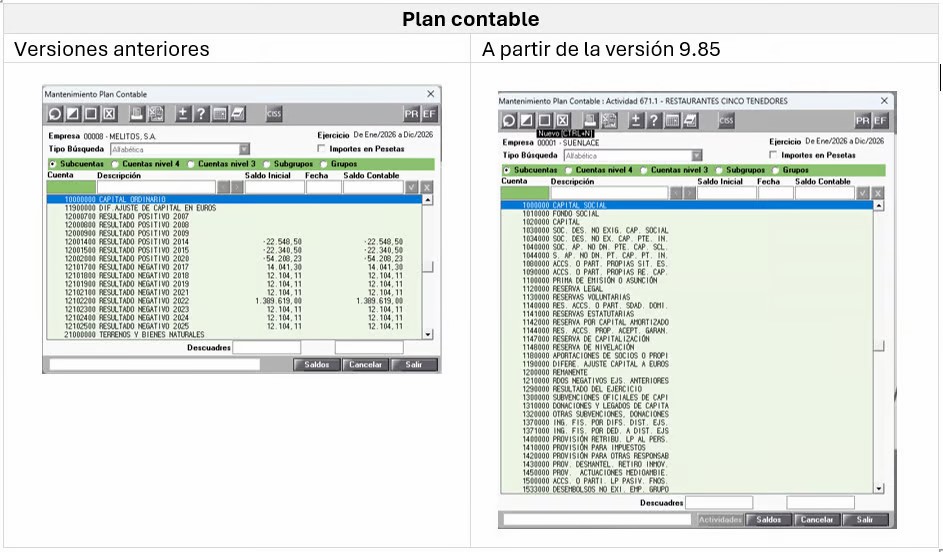Click printer icon in Actividad 671.1 window
This screenshot has width=943, height=552.
pos(590,120)
